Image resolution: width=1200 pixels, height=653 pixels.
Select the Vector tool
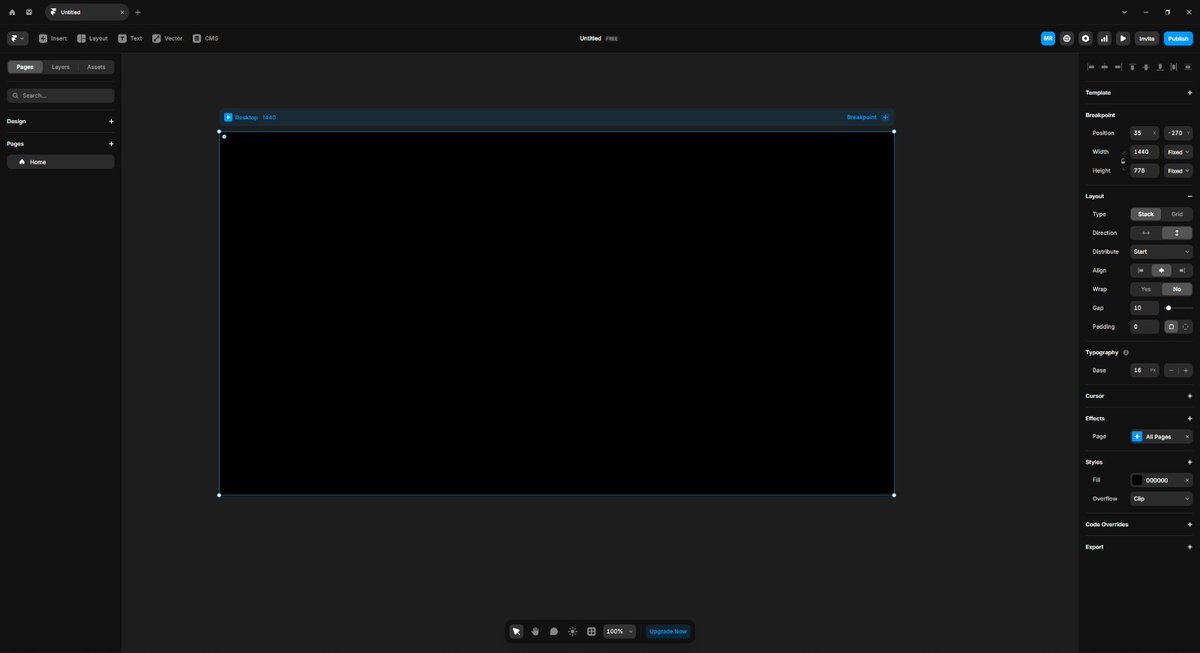tap(167, 38)
